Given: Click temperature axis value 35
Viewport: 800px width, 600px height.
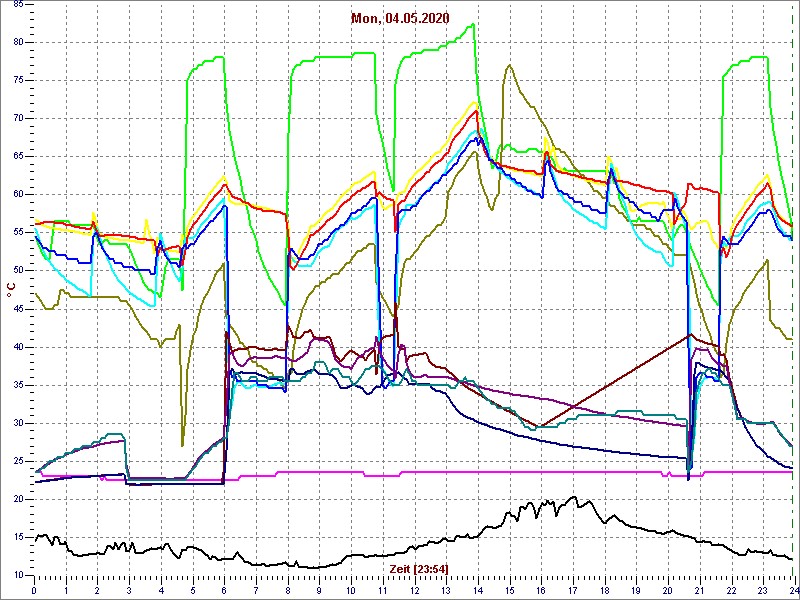Looking at the screenshot, I should point(17,385).
